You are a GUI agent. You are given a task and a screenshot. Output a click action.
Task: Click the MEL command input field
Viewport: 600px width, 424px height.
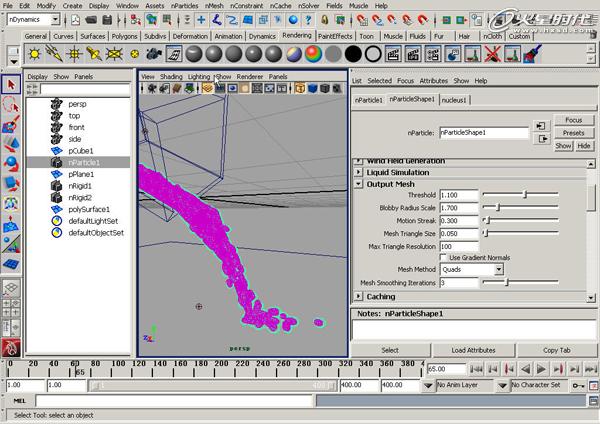(x=174, y=401)
